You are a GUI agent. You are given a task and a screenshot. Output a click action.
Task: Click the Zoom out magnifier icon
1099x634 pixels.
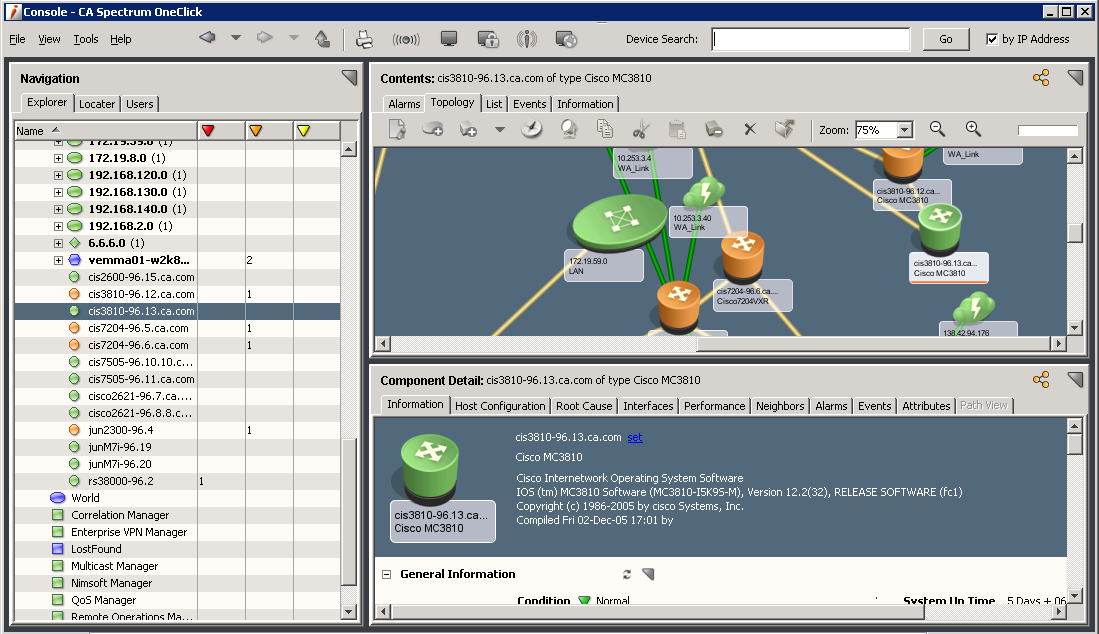[x=937, y=129]
